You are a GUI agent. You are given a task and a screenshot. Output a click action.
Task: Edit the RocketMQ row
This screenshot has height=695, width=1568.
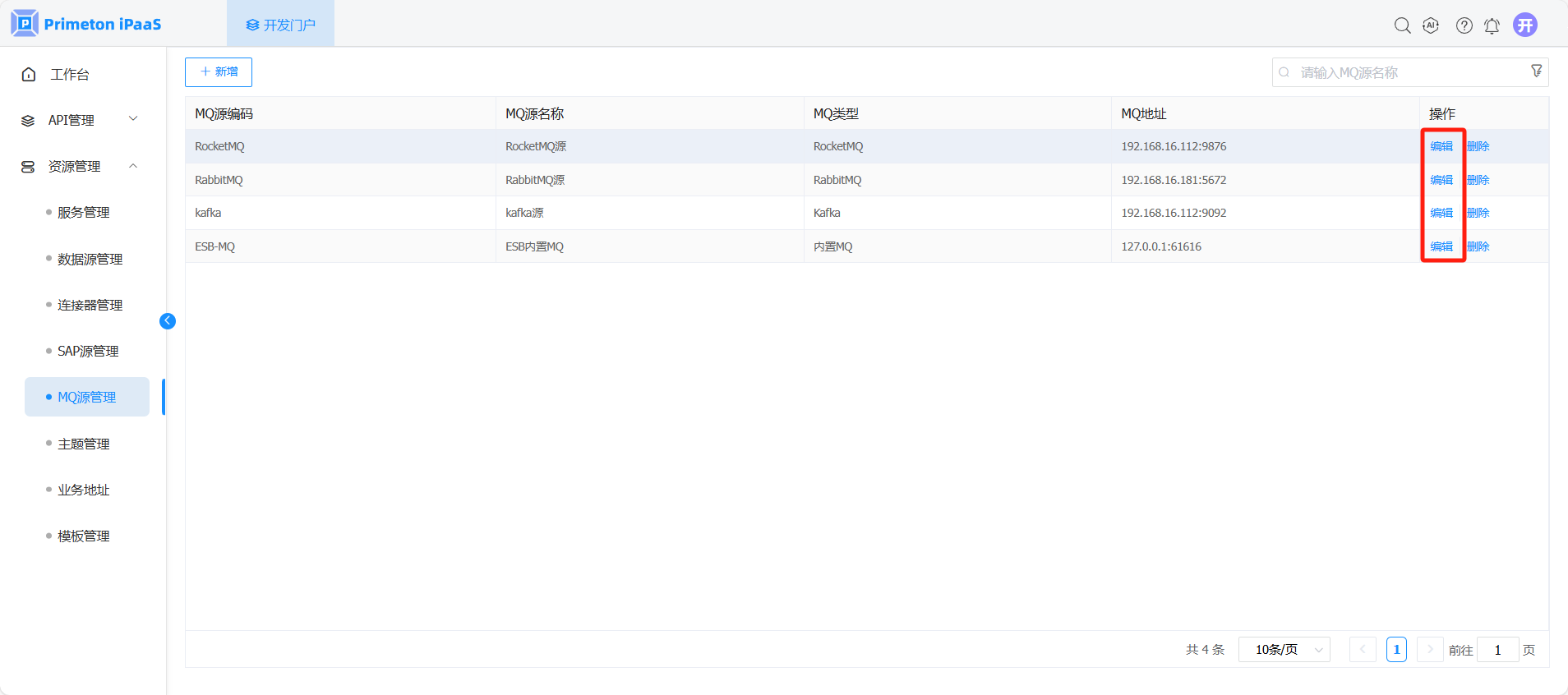coord(1441,146)
